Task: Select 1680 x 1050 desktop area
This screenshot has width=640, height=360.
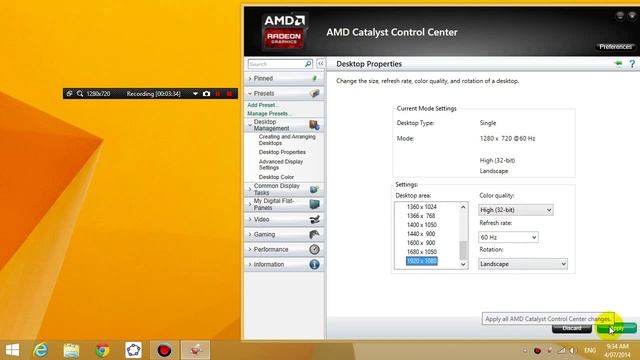Action: (422, 252)
